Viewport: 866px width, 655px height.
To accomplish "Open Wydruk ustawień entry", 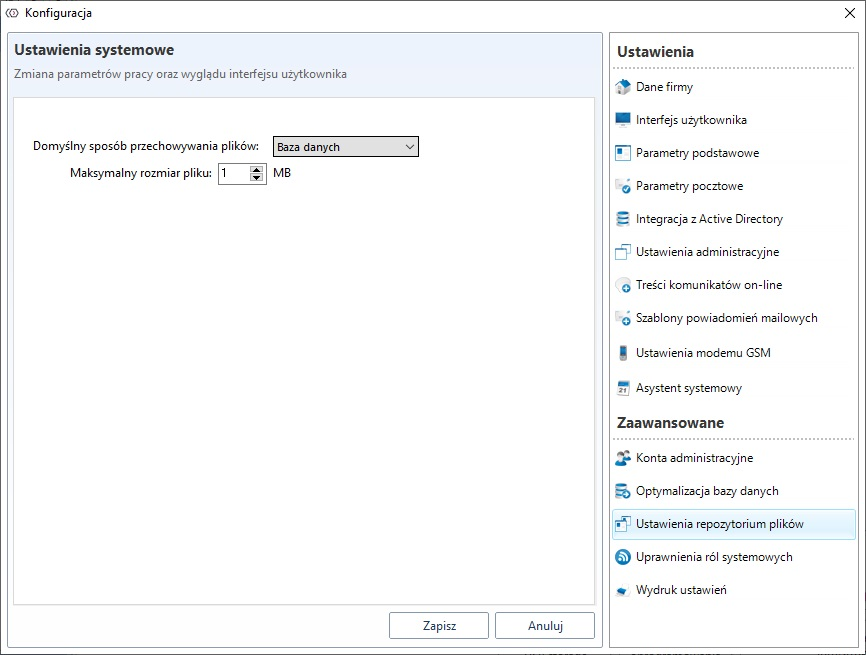I will 681,590.
